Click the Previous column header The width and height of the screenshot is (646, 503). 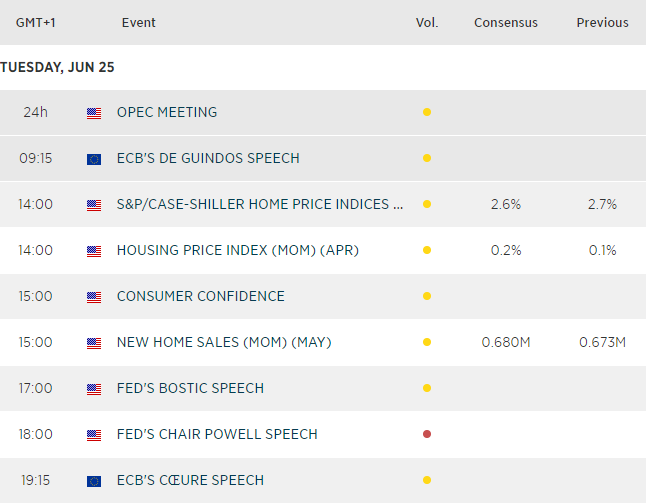pos(602,22)
